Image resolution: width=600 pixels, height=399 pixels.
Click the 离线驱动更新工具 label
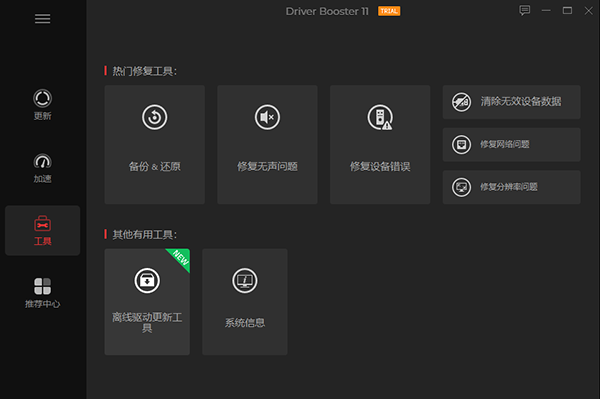click(147, 322)
